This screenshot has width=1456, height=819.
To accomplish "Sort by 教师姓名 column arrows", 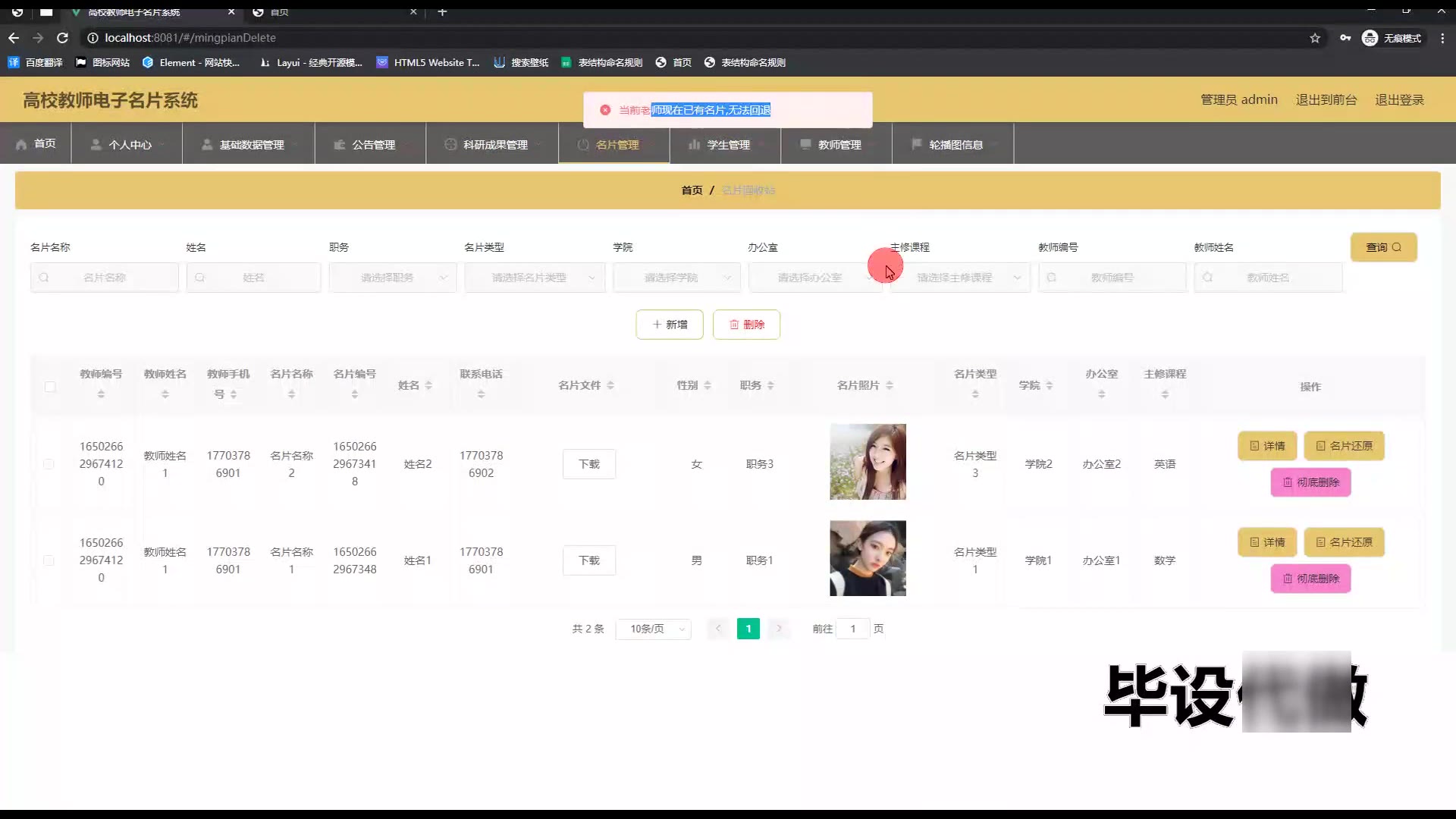I will tap(165, 394).
